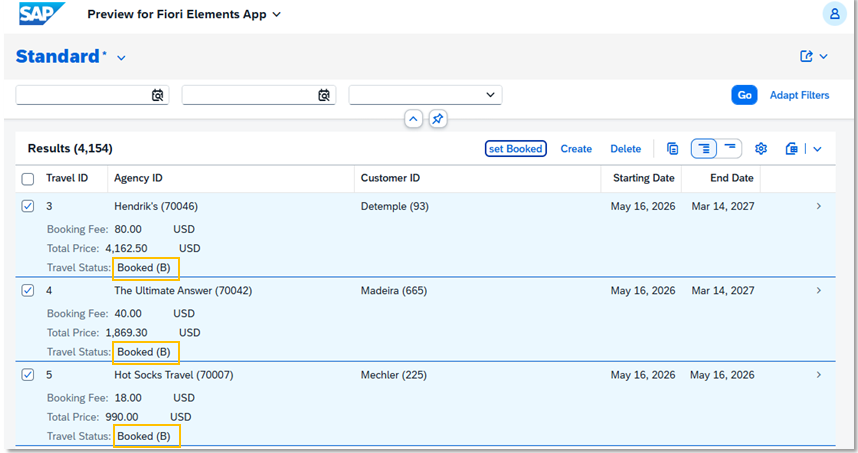
Task: Click the Create button
Action: coord(576,149)
